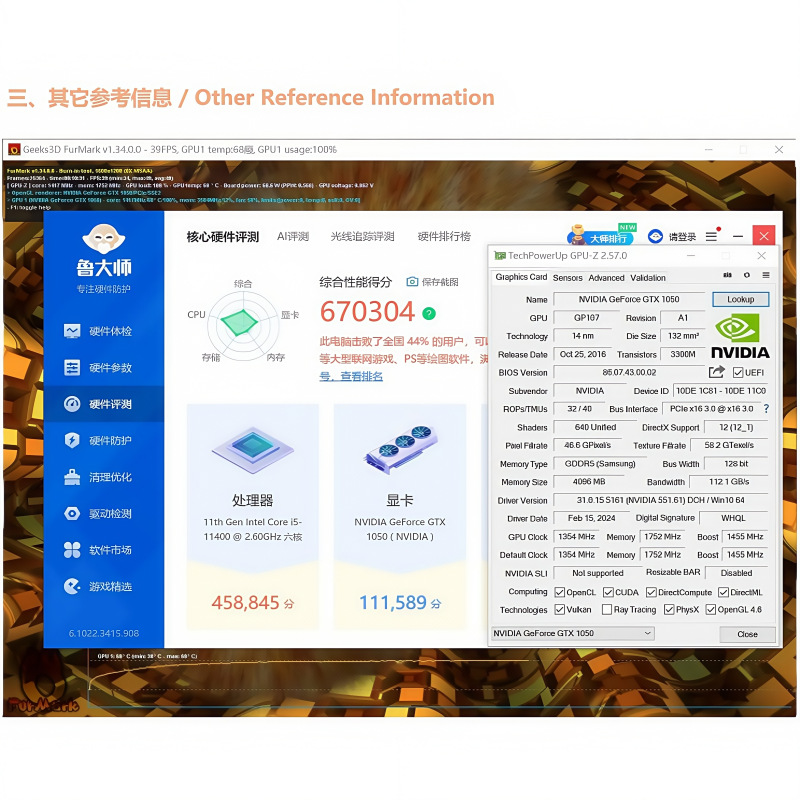Image resolution: width=800 pixels, height=800 pixels.
Task: Click the 处理器 CPU chip image
Action: pyautogui.click(x=253, y=449)
